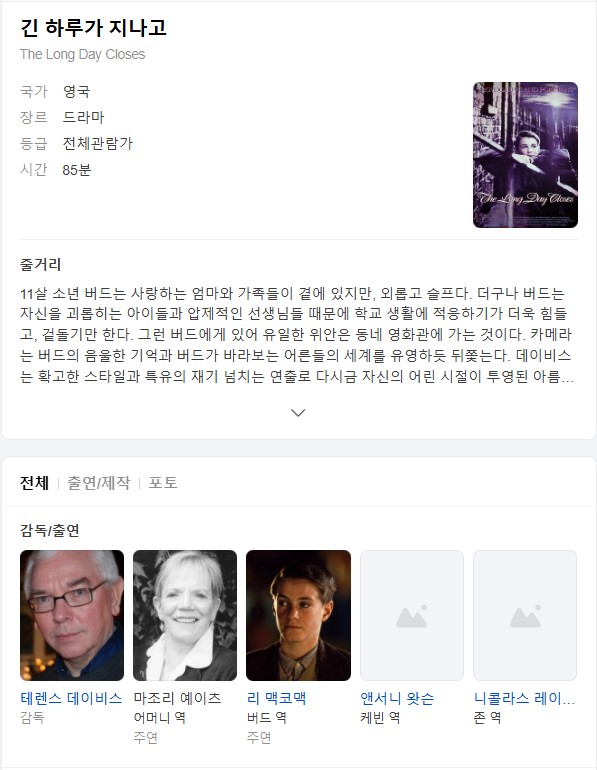Click the English title The Long Day Closes

coord(82,54)
